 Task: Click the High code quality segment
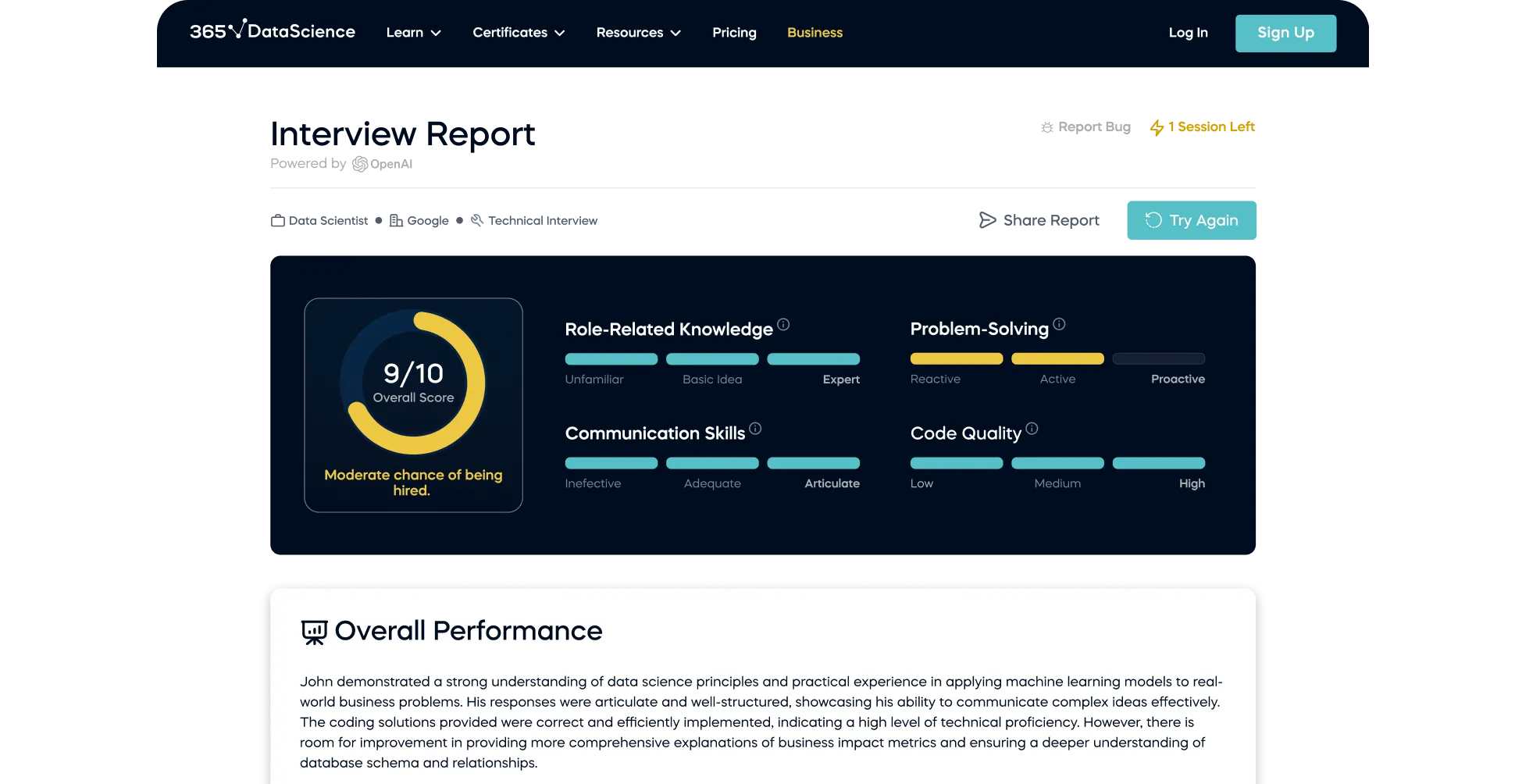(1158, 463)
